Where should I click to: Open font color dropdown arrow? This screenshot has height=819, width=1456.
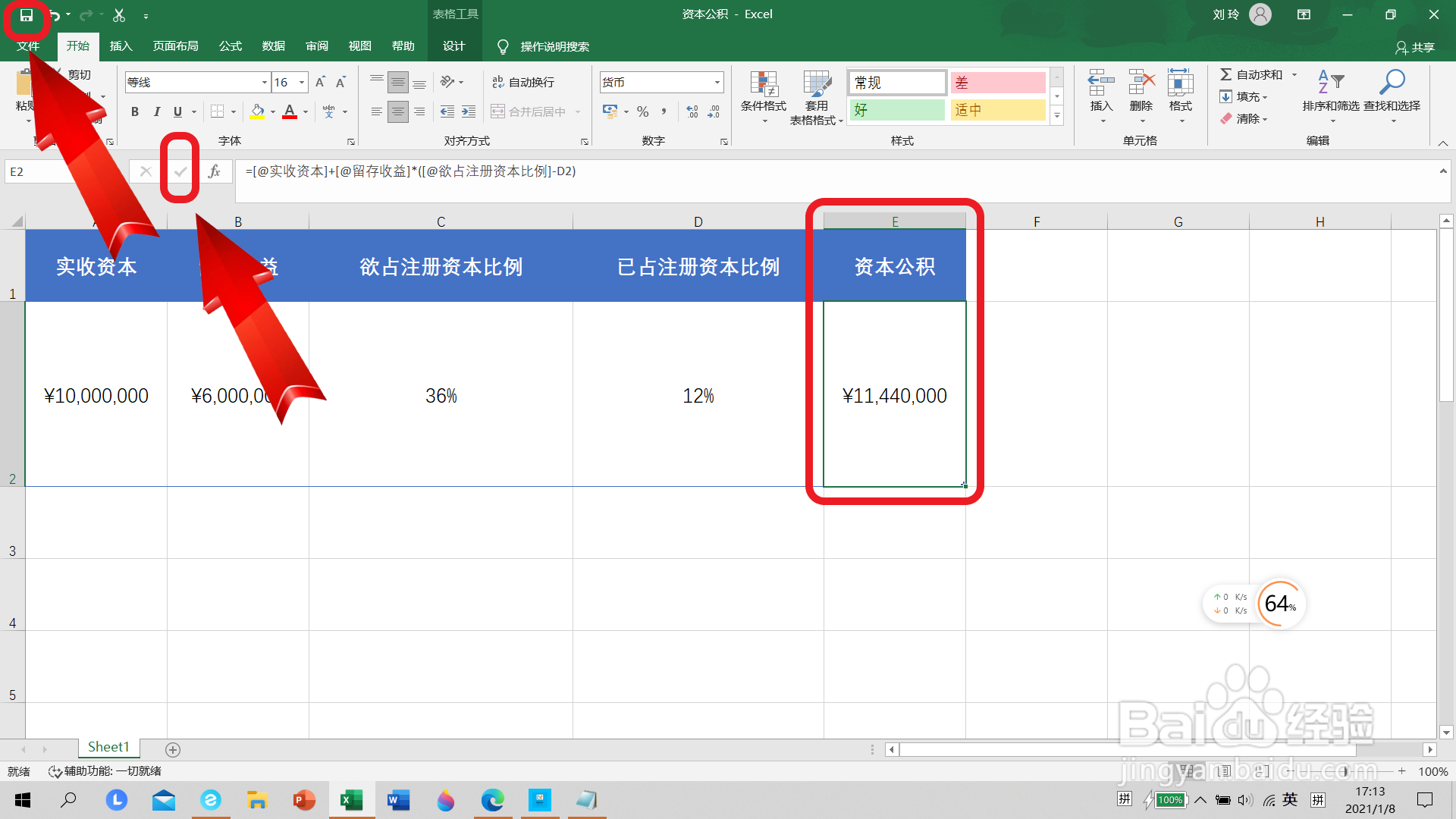(x=306, y=112)
